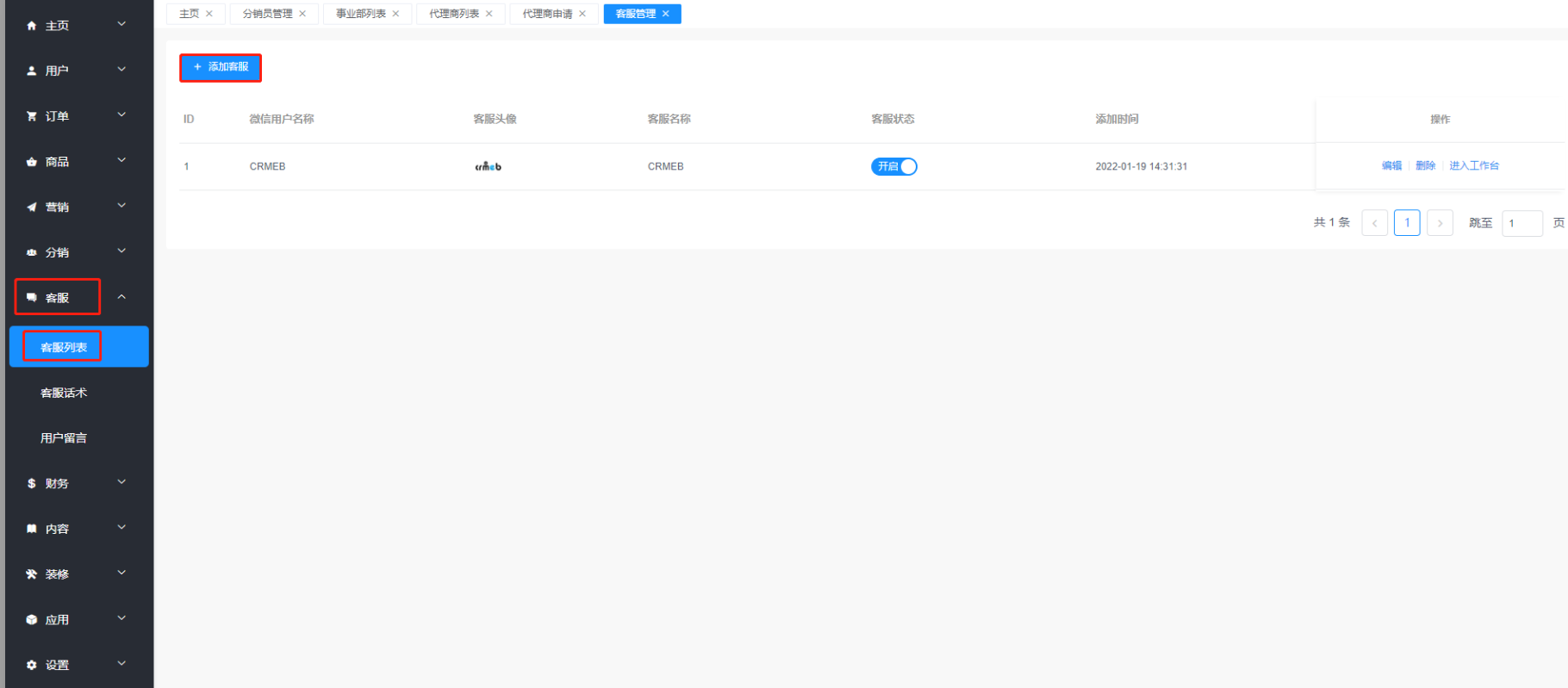Click the 营销 paper plane icon
Image resolution: width=1568 pixels, height=688 pixels.
32,207
